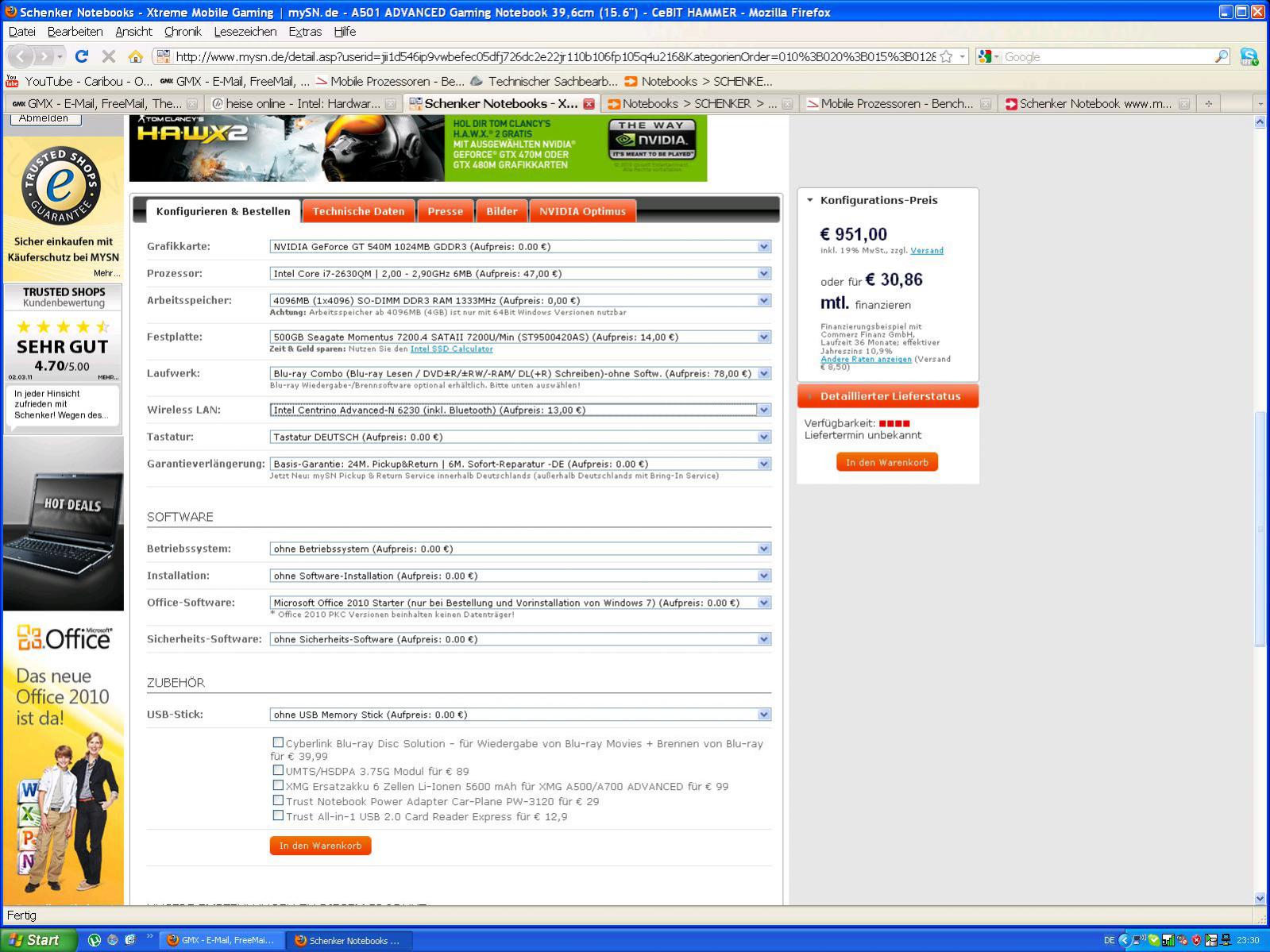Open the Technischer Sachbearb bookmark

pyautogui.click(x=544, y=81)
